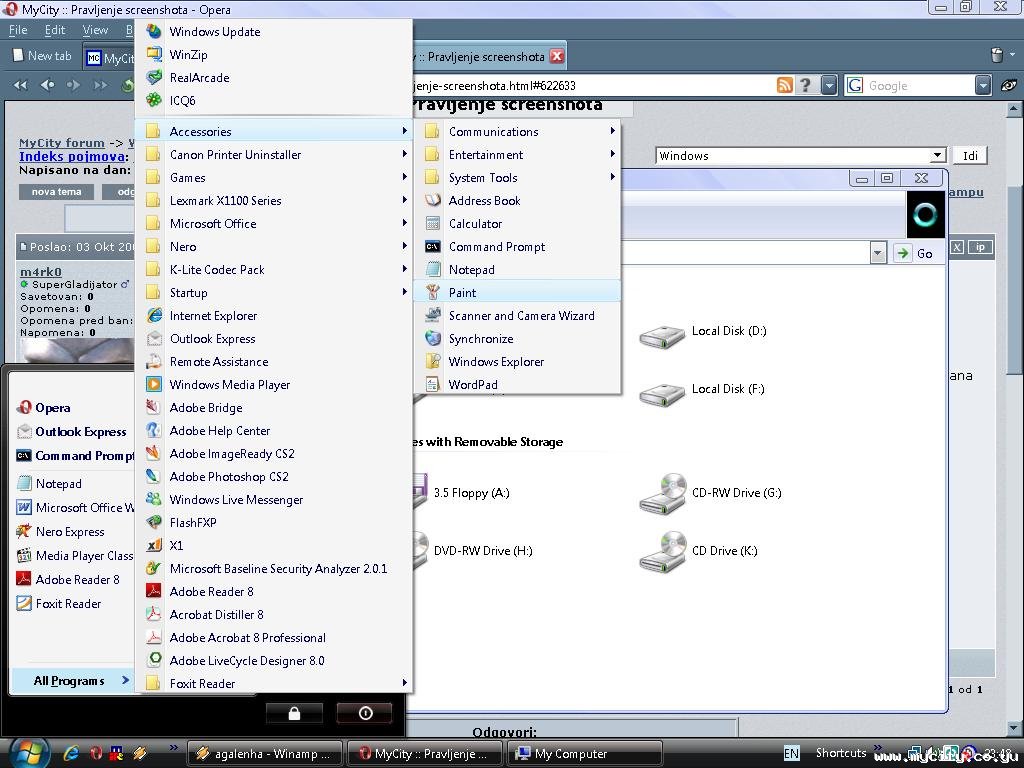Open the Edit menu in Opera
Viewport: 1024px width, 768px height.
(x=55, y=30)
